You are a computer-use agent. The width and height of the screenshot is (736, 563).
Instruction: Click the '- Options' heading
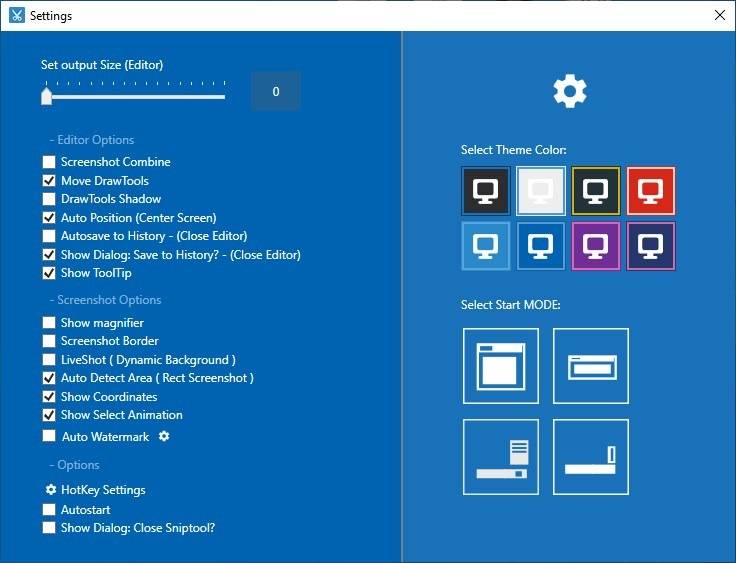coord(75,465)
